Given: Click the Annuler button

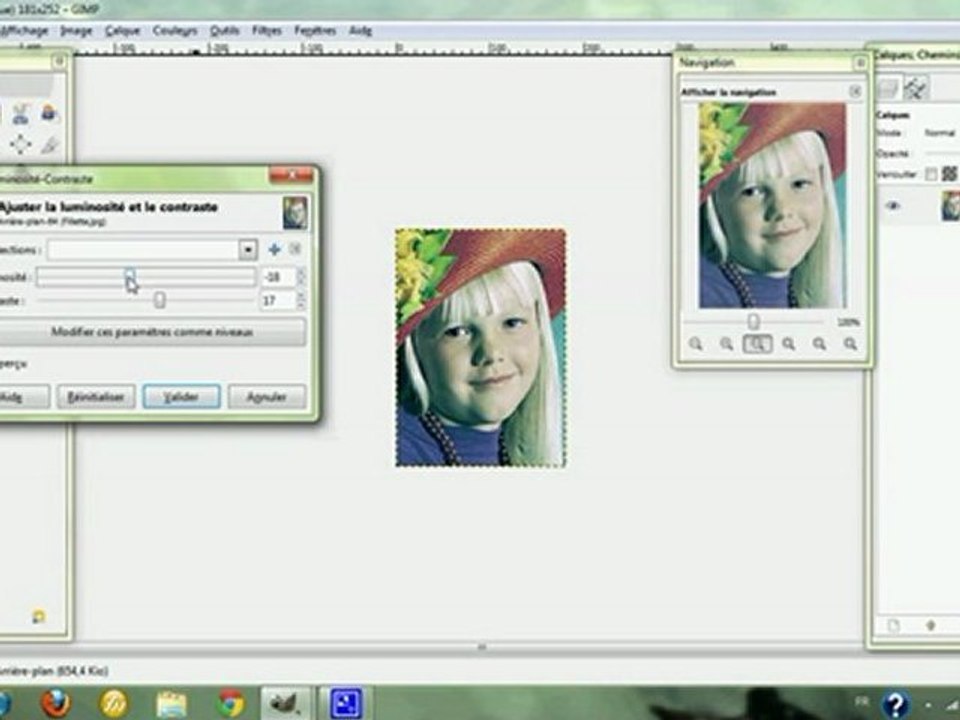Looking at the screenshot, I should pyautogui.click(x=266, y=397).
